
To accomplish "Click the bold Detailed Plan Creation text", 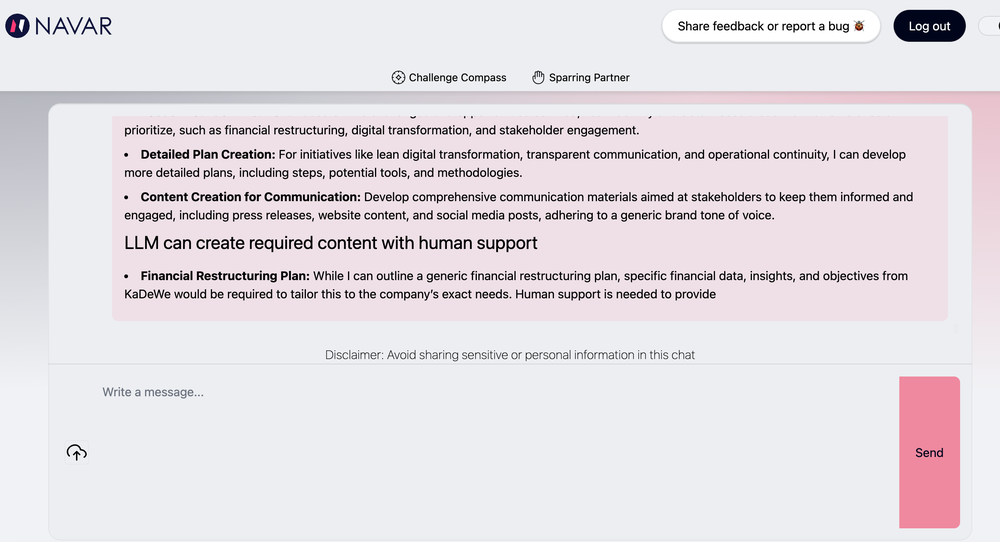I will pos(207,155).
